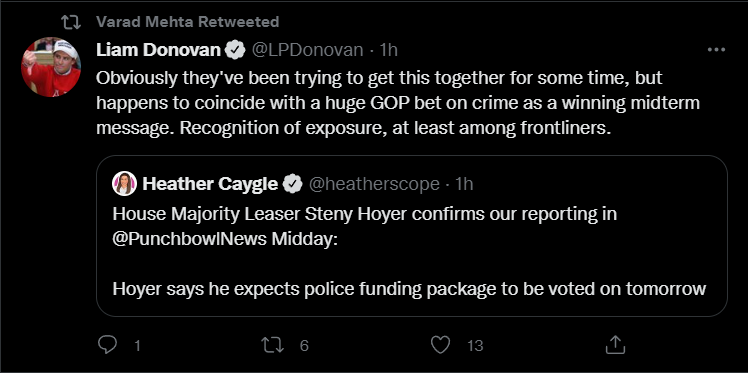The height and width of the screenshot is (373, 748).
Task: Click the 13 likes count
Action: point(475,345)
